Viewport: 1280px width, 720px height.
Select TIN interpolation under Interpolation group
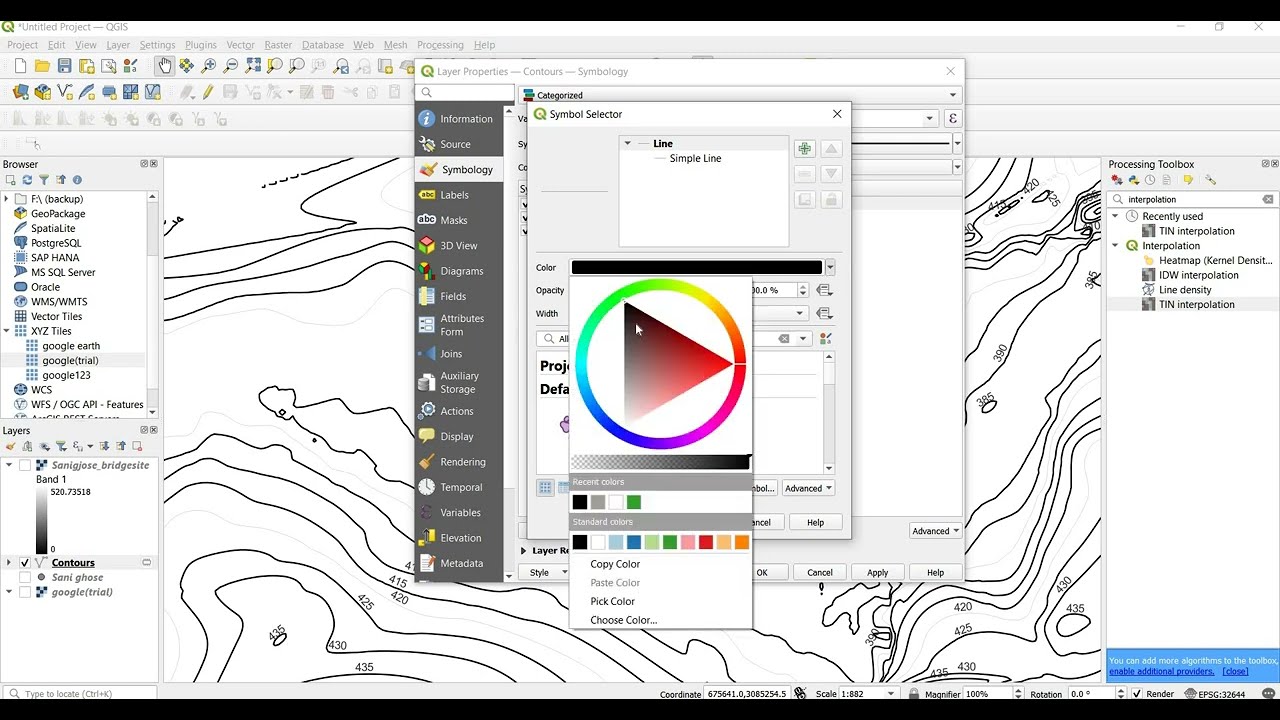tap(1196, 305)
